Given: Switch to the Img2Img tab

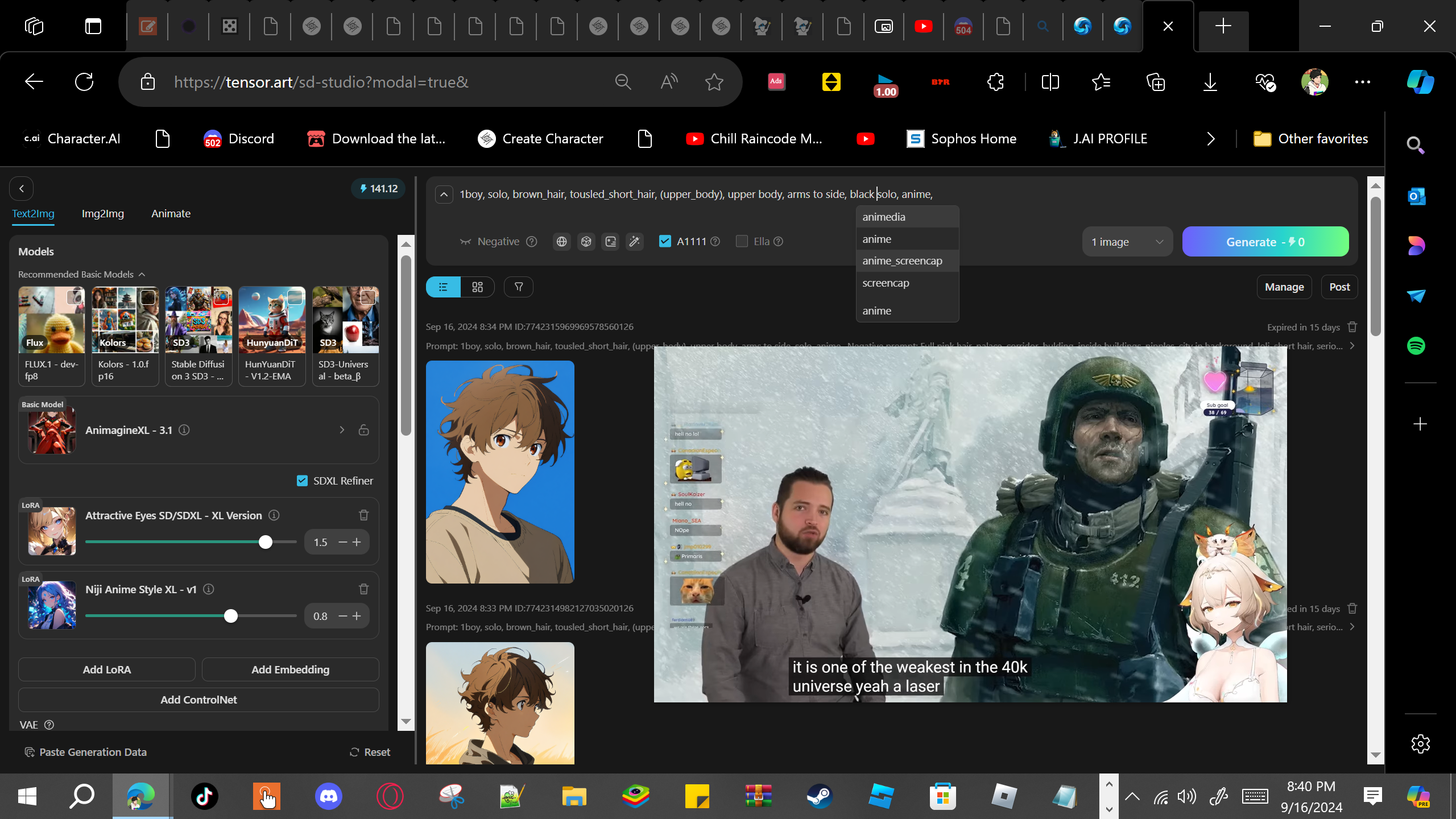Looking at the screenshot, I should [103, 214].
